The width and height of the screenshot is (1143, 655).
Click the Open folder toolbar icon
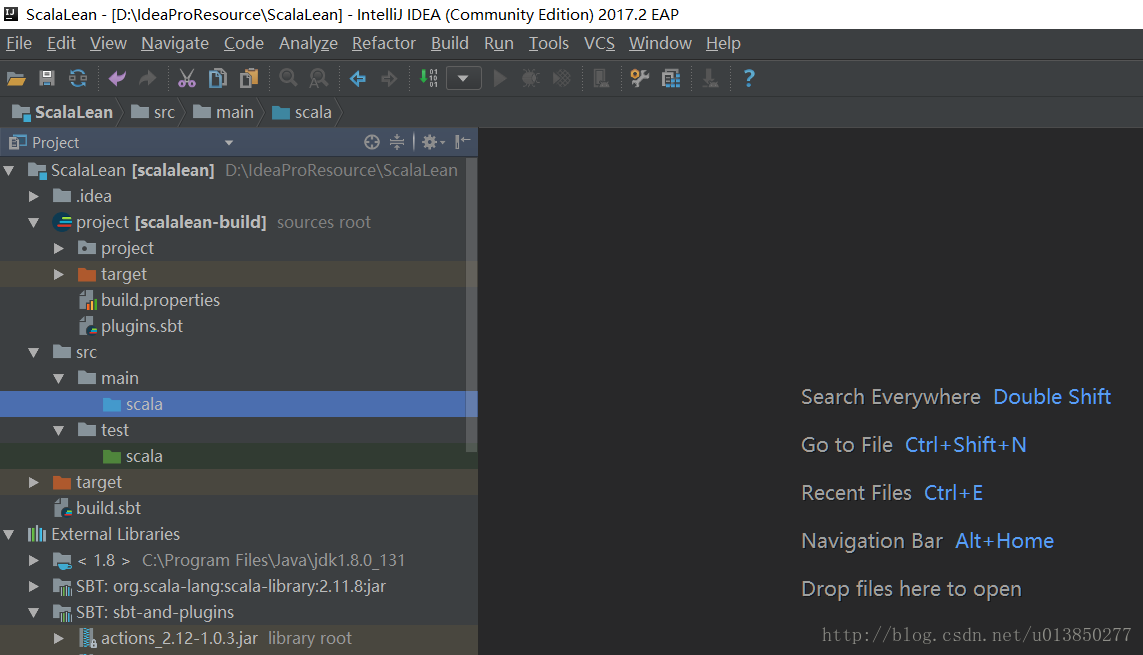pyautogui.click(x=16, y=78)
